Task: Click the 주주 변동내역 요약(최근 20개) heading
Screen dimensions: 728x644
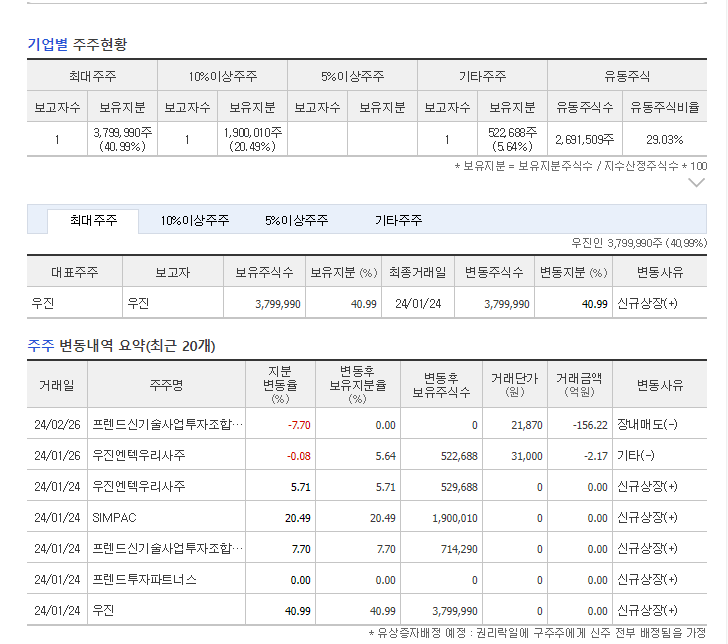Action: tap(121, 346)
